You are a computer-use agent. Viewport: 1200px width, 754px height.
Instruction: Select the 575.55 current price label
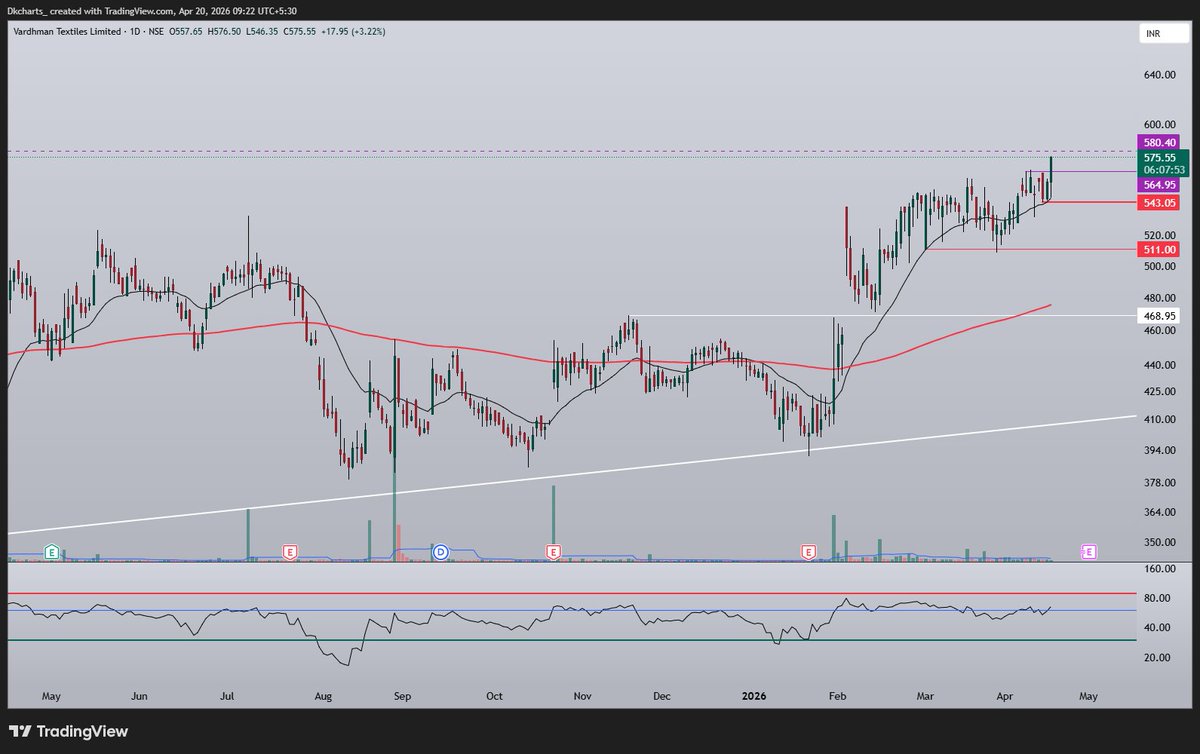pos(1161,157)
